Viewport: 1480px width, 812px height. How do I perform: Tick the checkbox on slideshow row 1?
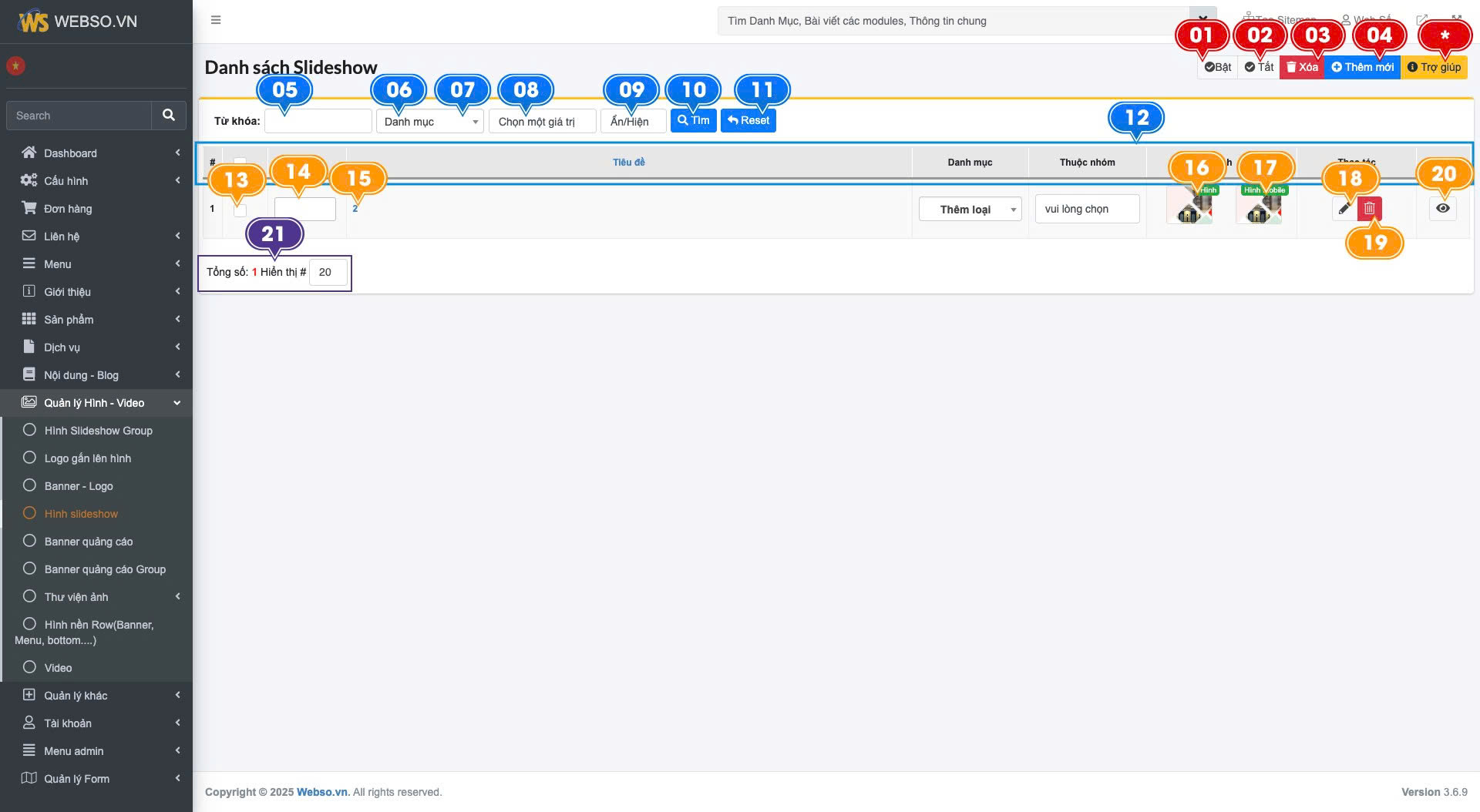(x=240, y=210)
